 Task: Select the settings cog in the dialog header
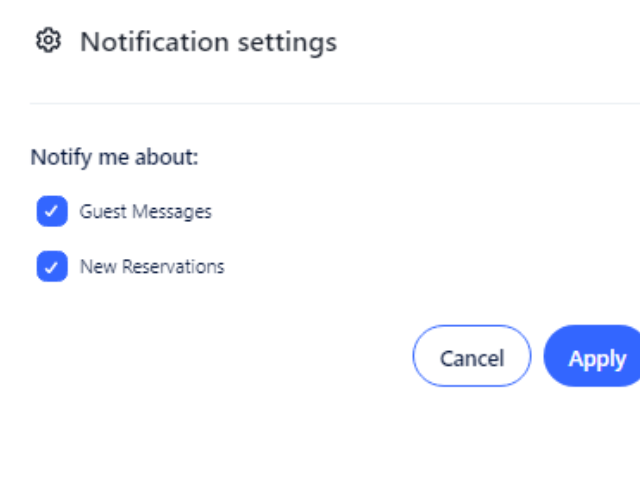click(x=49, y=40)
